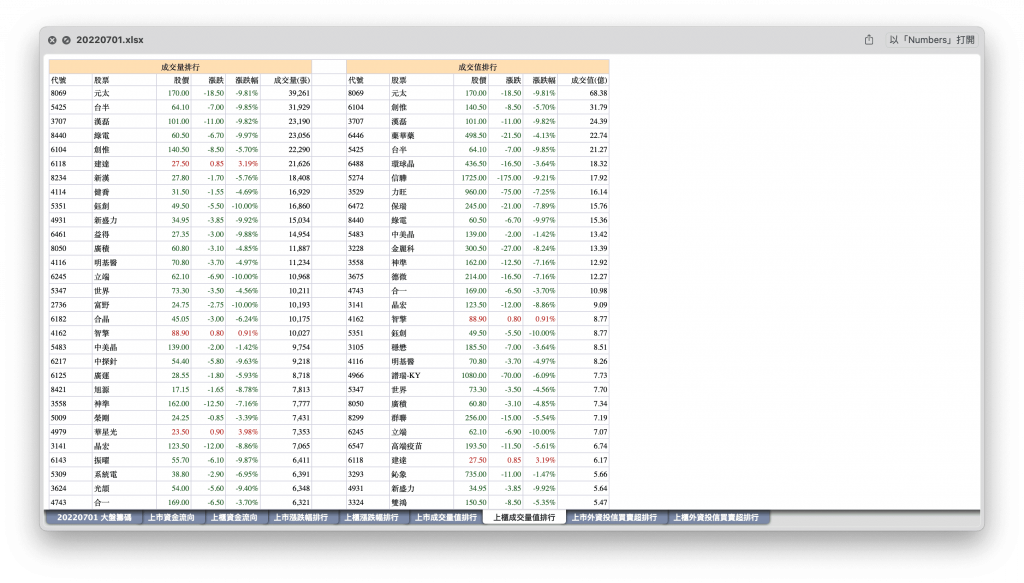
Task: Click the stock name 榮剛
Action: click(x=101, y=418)
